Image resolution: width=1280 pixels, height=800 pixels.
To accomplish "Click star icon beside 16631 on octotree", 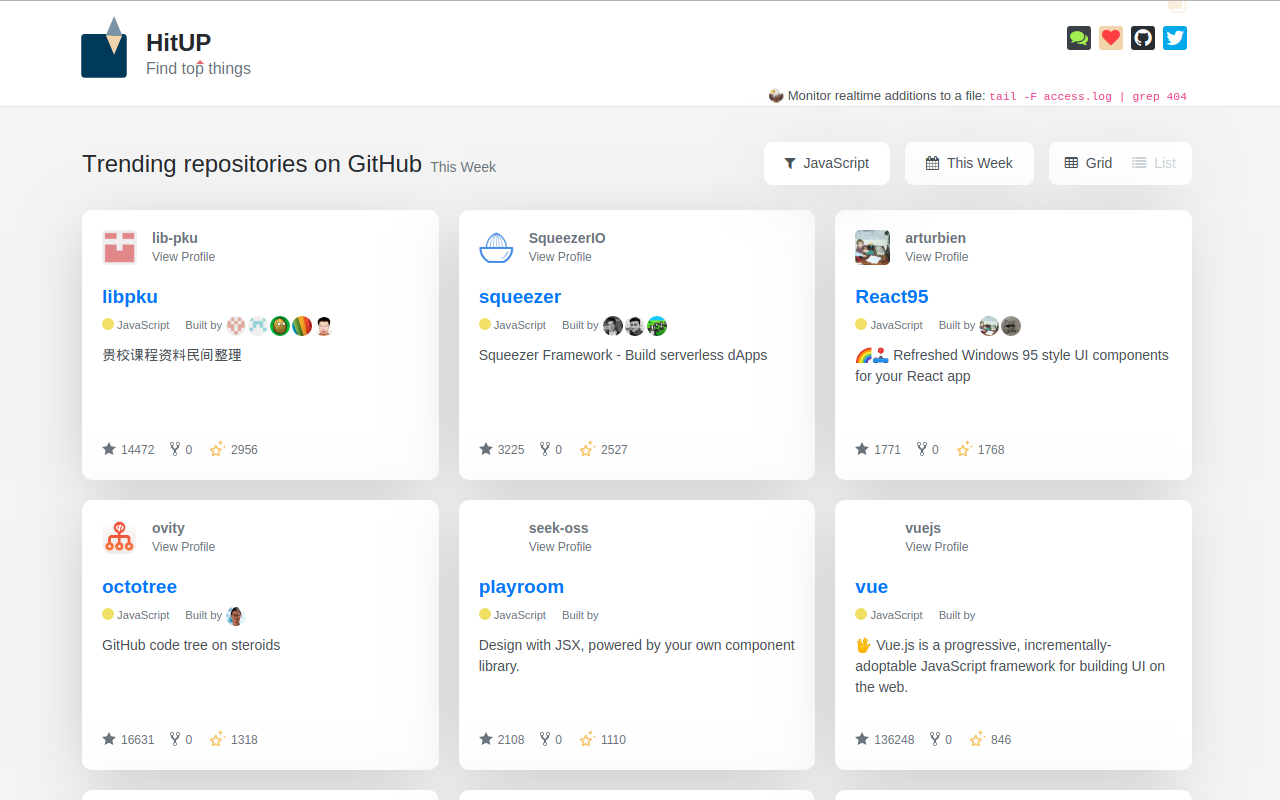I will pos(109,739).
